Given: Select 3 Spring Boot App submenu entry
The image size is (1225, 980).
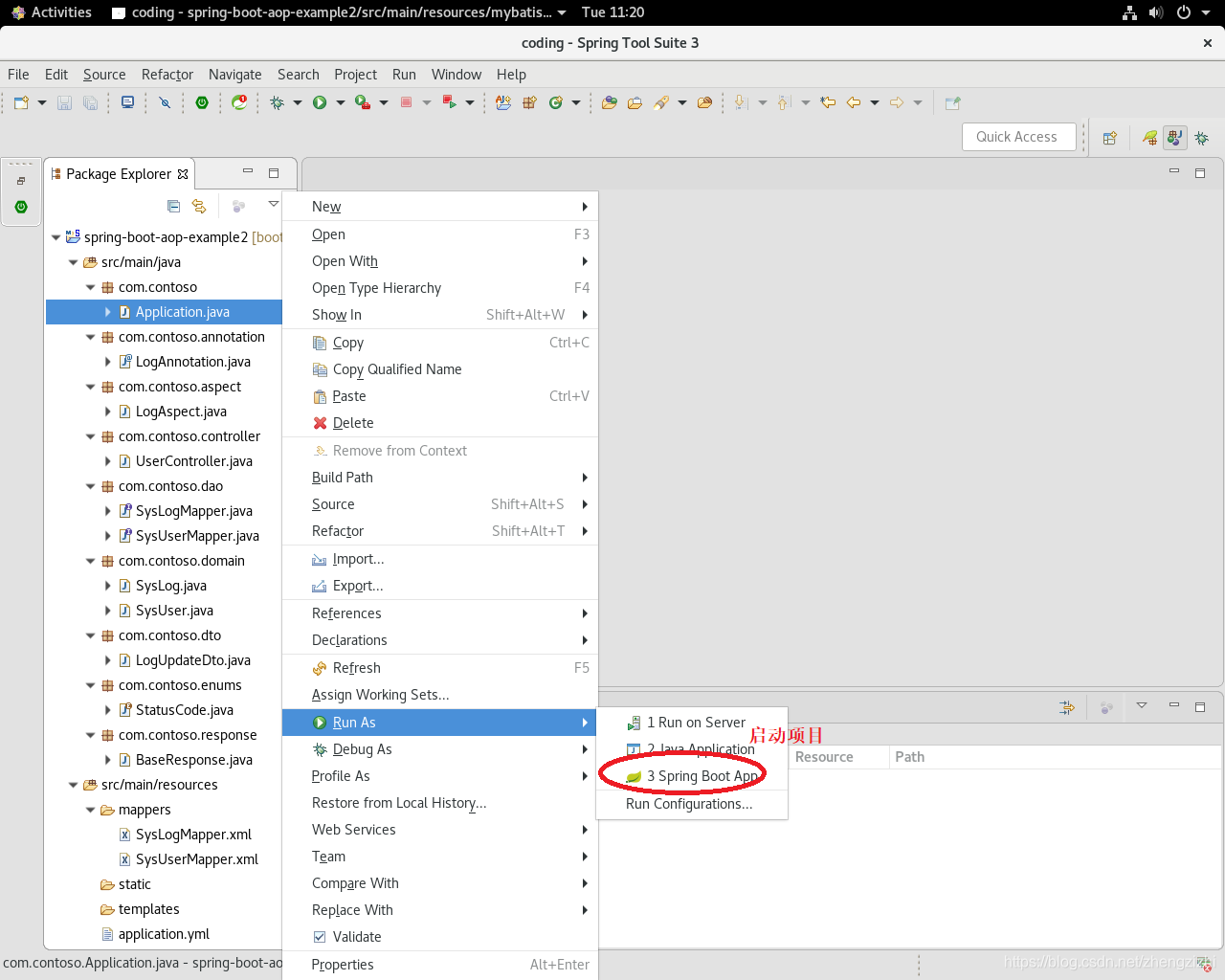Looking at the screenshot, I should 692,776.
